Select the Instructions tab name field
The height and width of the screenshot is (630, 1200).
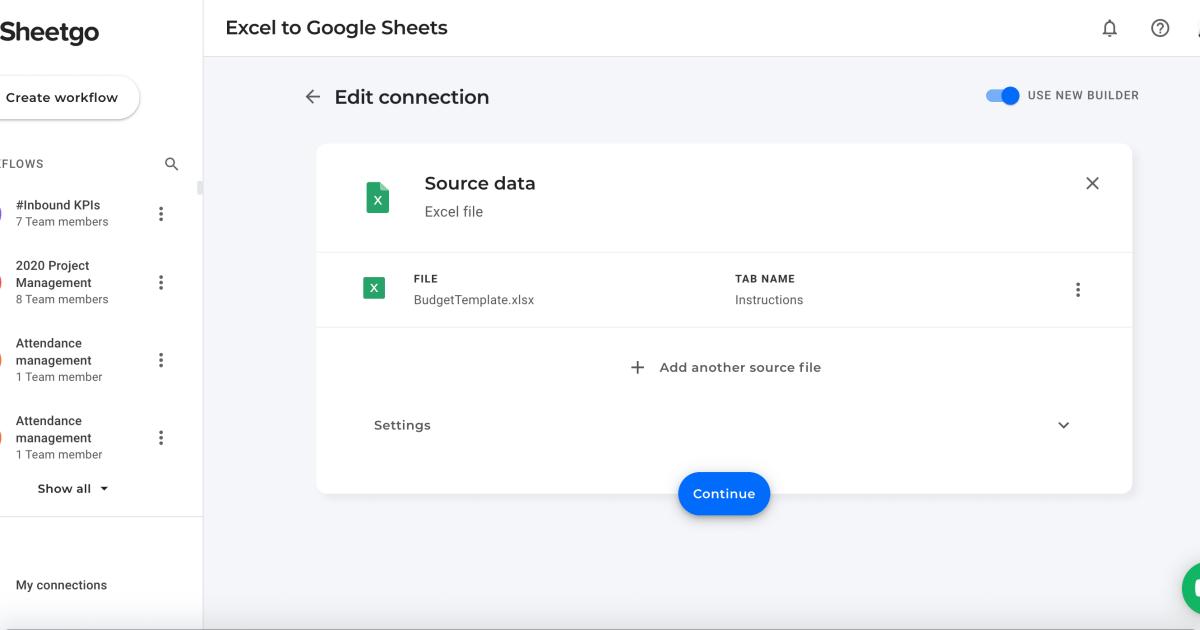tap(769, 299)
